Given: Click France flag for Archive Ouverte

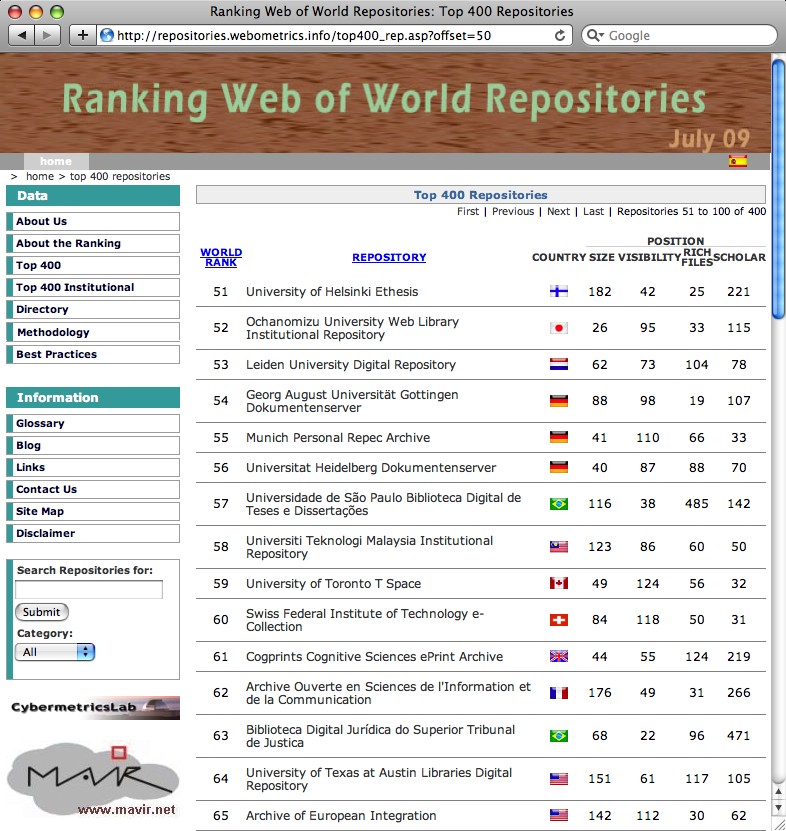Looking at the screenshot, I should click(x=559, y=693).
